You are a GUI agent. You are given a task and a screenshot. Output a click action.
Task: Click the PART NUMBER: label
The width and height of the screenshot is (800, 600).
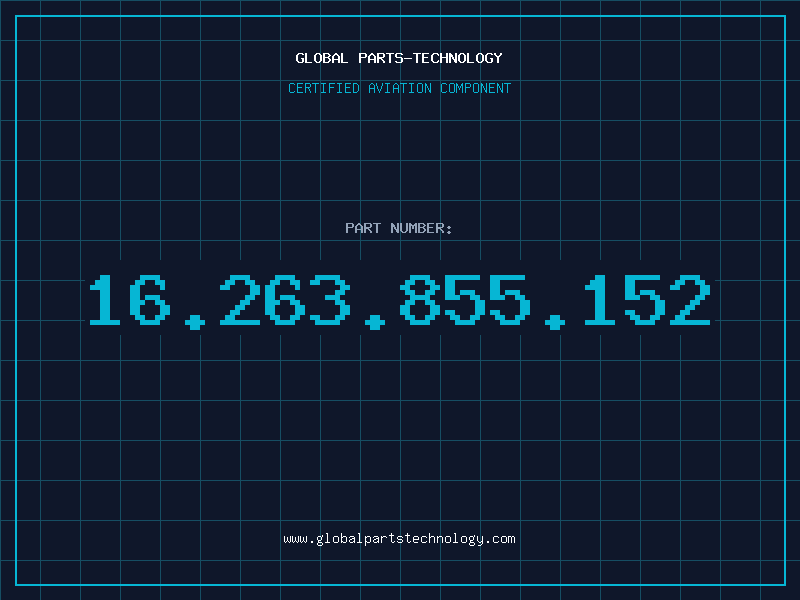[x=399, y=228]
